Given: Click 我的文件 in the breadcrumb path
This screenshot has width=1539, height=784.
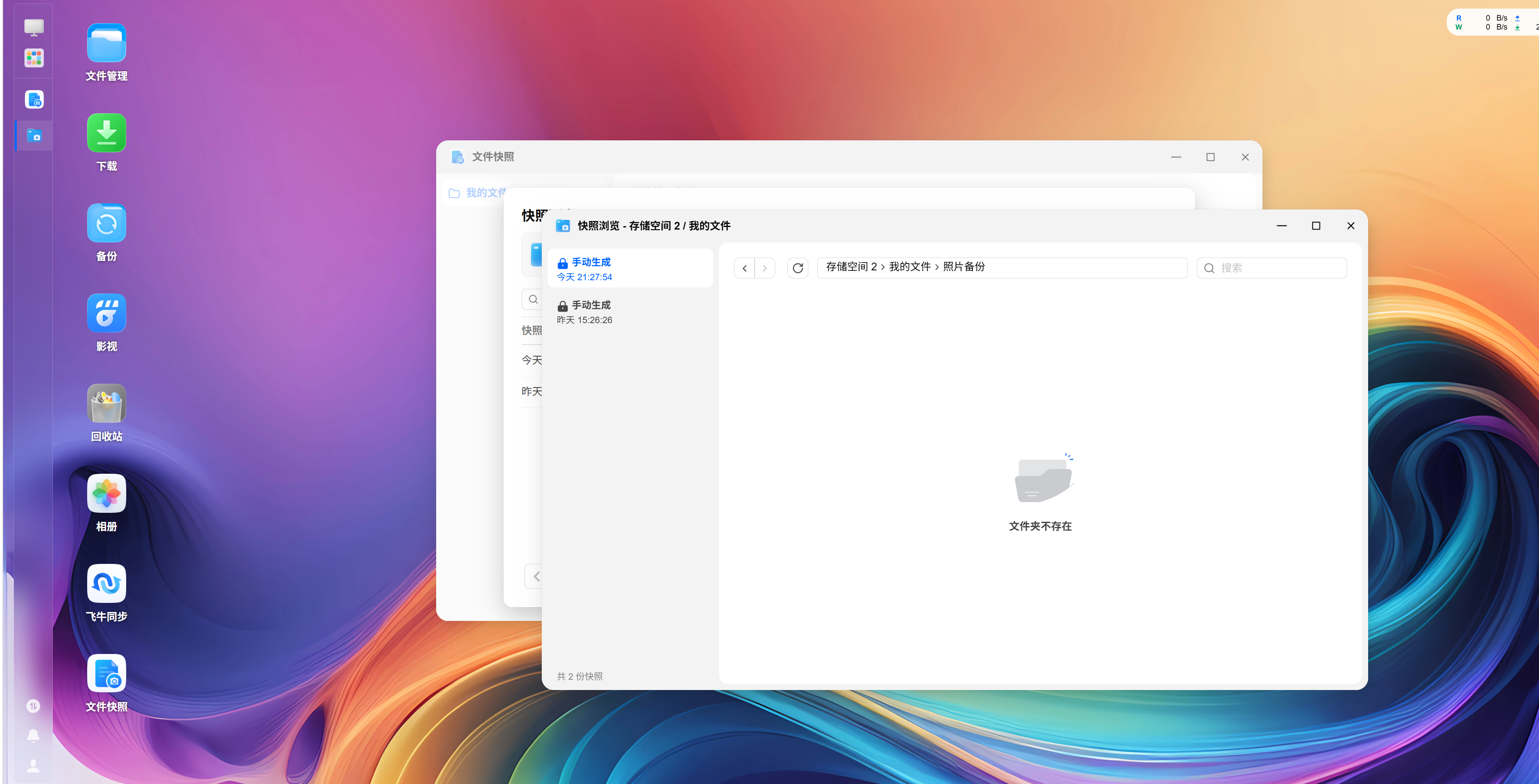Looking at the screenshot, I should (x=910, y=267).
